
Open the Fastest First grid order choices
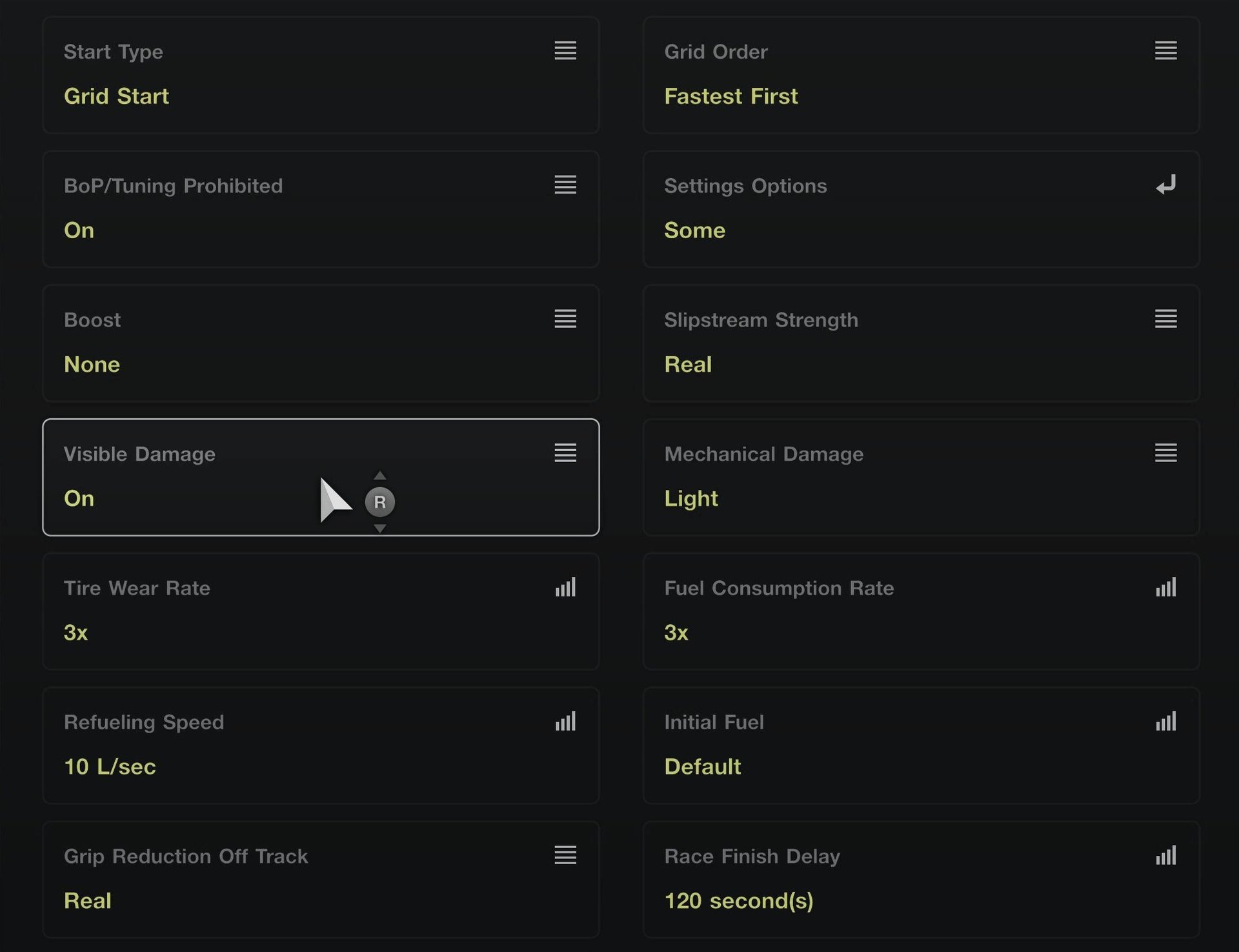pos(730,96)
